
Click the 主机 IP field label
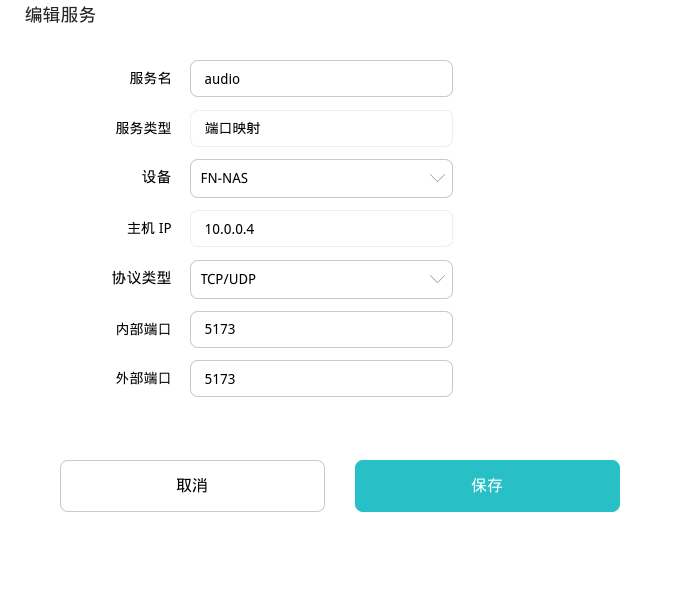[143, 229]
